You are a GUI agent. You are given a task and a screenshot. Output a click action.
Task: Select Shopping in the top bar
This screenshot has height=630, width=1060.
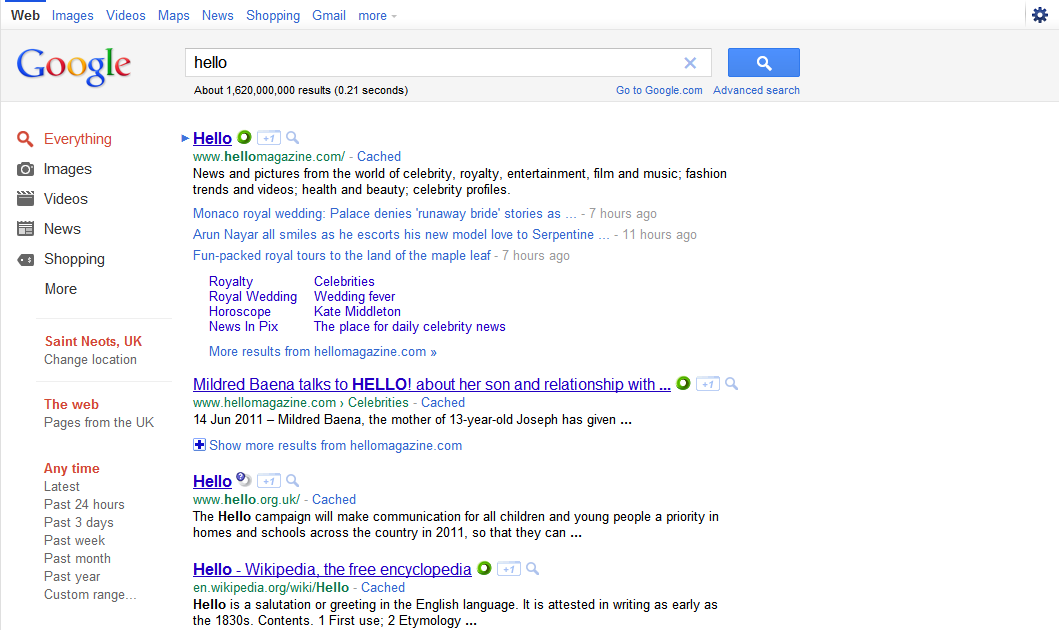273,16
